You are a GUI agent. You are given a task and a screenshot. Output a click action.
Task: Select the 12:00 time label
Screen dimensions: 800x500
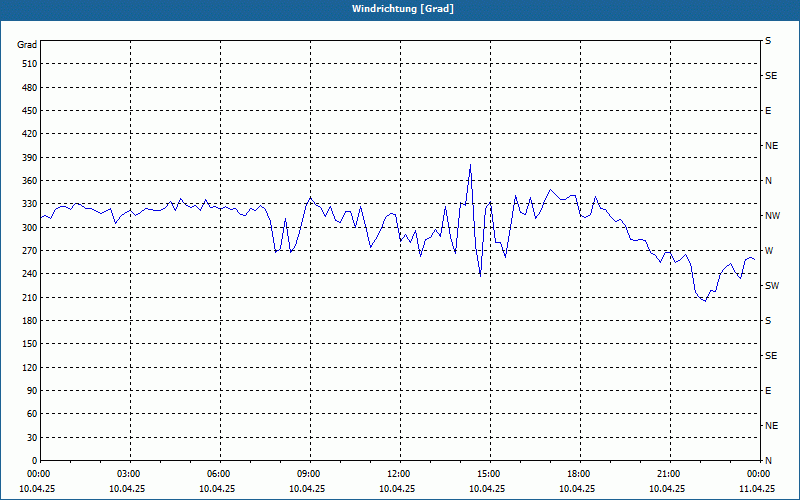coord(398,474)
